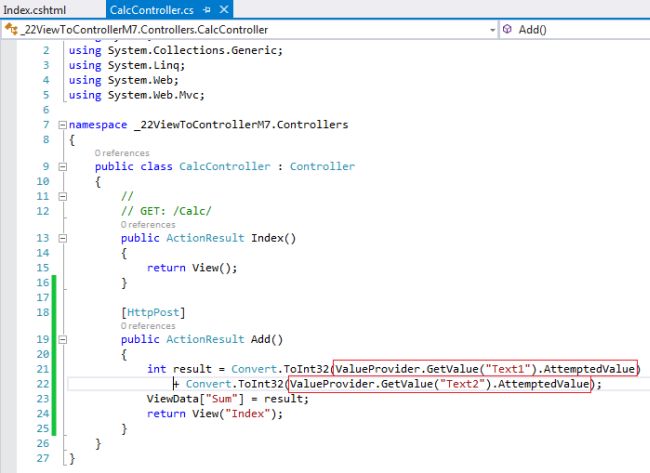Viewport: 650px width, 473px height.
Task: Click 'int result' declaration on line 21
Action: 179,369
